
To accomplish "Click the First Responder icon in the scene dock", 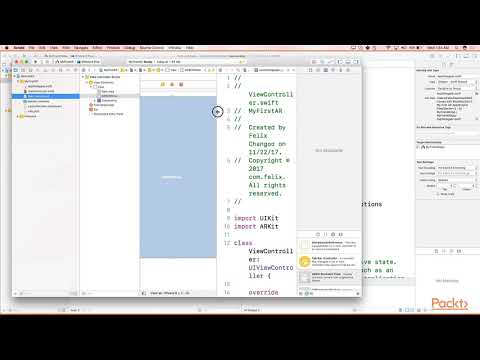I will coord(172,85).
